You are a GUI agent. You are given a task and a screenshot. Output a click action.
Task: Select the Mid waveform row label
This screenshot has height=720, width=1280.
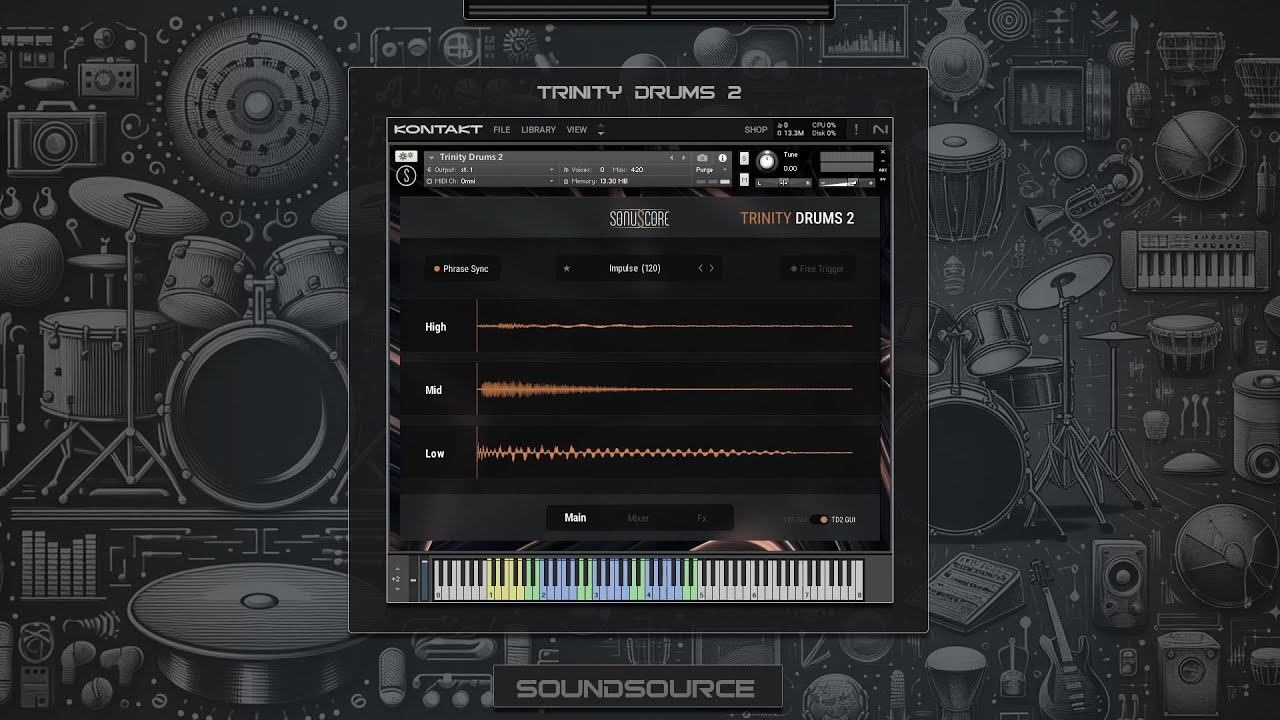434,390
